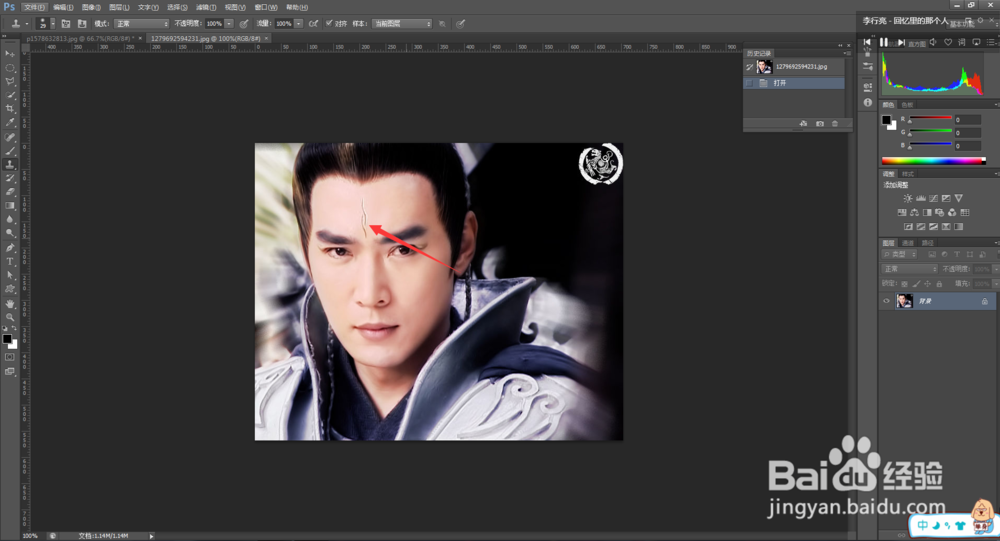
Task: Open the History panel flyout menu
Action: [848, 53]
